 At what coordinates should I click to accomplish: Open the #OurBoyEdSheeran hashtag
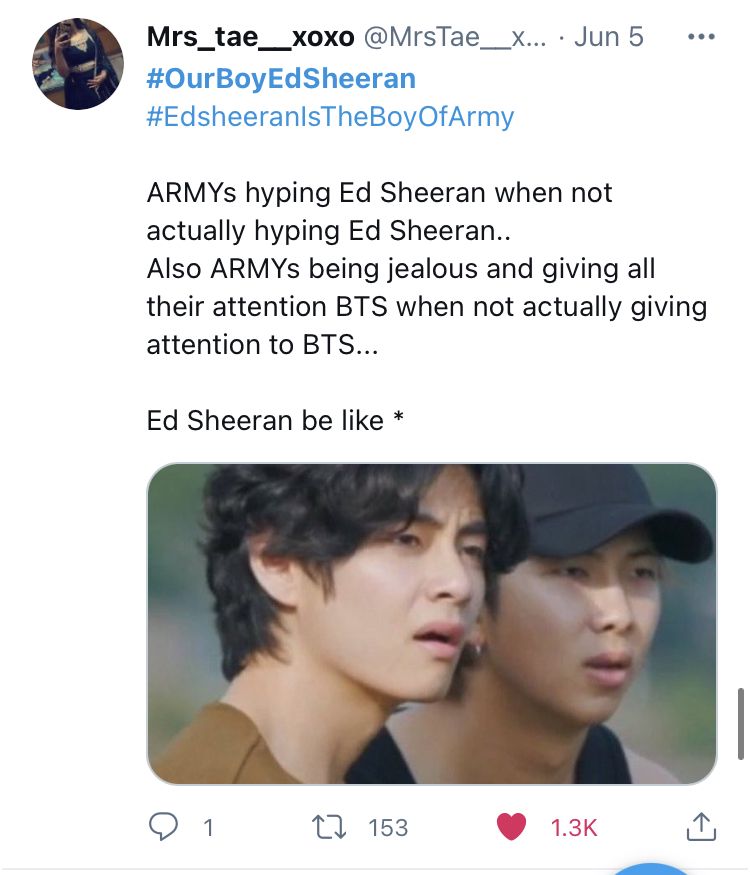coord(281,78)
